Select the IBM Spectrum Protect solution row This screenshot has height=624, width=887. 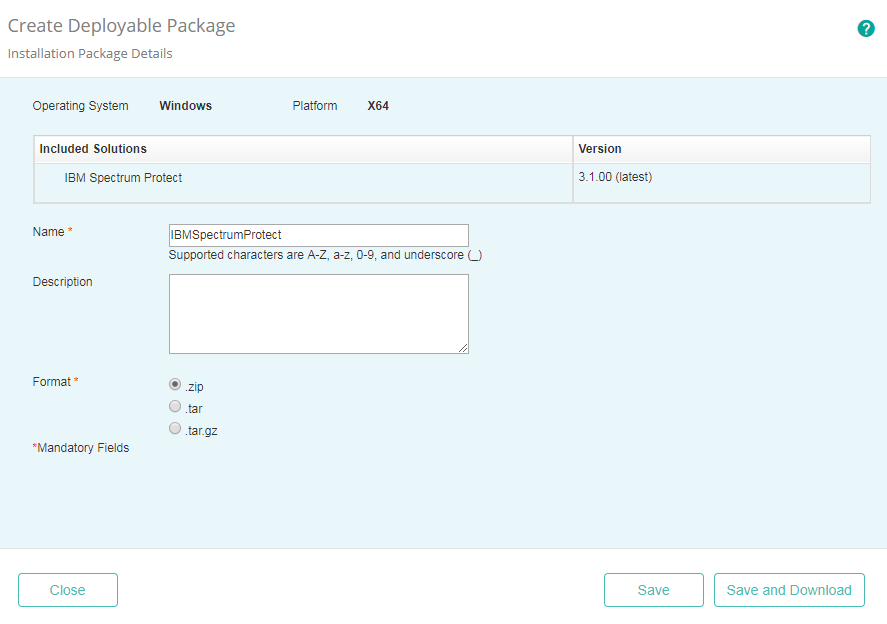[x=124, y=178]
